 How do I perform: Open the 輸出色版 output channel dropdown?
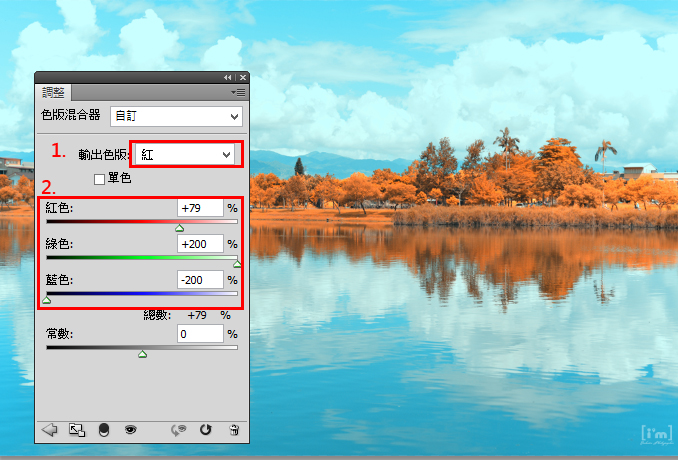[185, 154]
